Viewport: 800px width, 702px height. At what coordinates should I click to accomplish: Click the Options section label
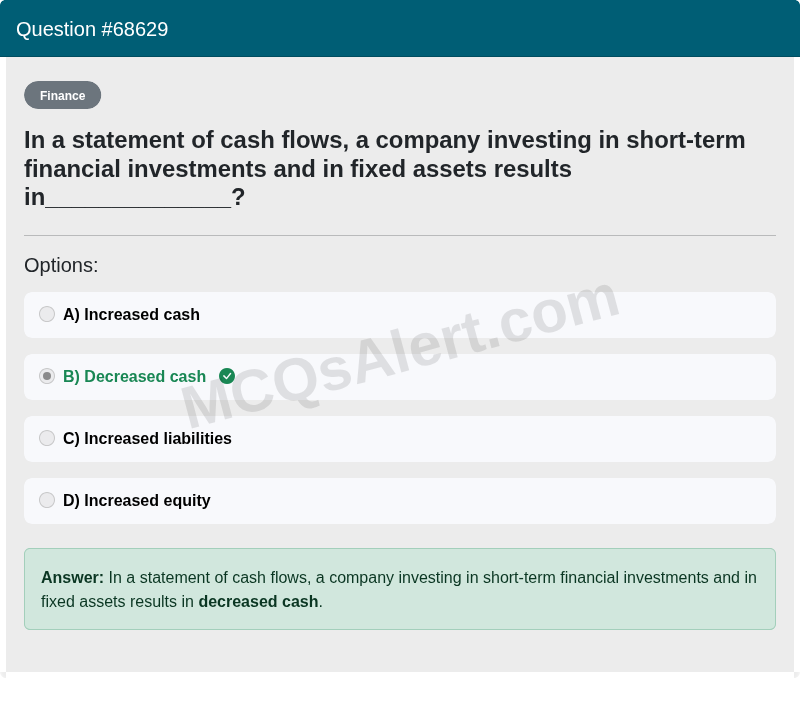[61, 265]
